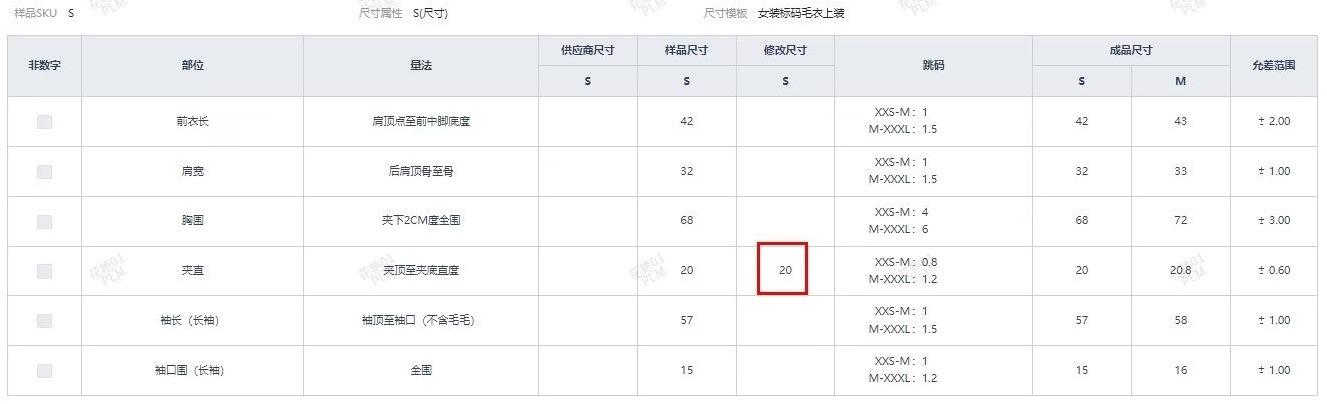Click the 供应商尺寸 cell for 肩宽

(587, 172)
